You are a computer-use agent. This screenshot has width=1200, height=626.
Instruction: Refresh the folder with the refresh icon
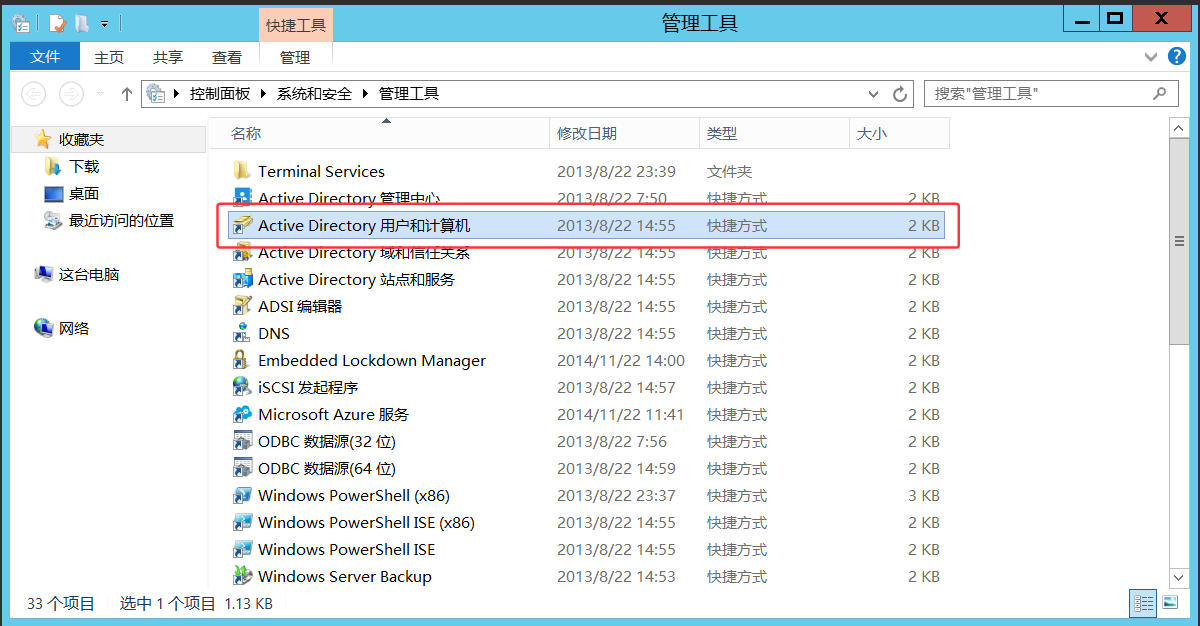pos(900,94)
